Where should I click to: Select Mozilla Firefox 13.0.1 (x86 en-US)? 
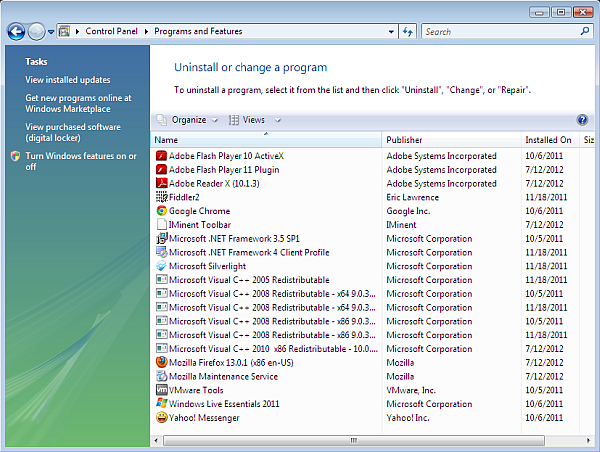point(231,362)
